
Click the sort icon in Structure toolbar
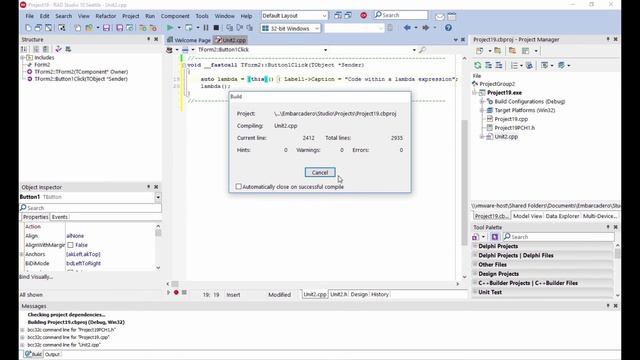(x=24, y=49)
